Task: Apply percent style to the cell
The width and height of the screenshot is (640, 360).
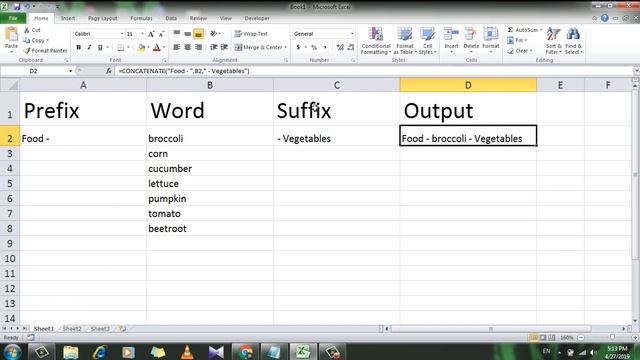Action: click(314, 47)
